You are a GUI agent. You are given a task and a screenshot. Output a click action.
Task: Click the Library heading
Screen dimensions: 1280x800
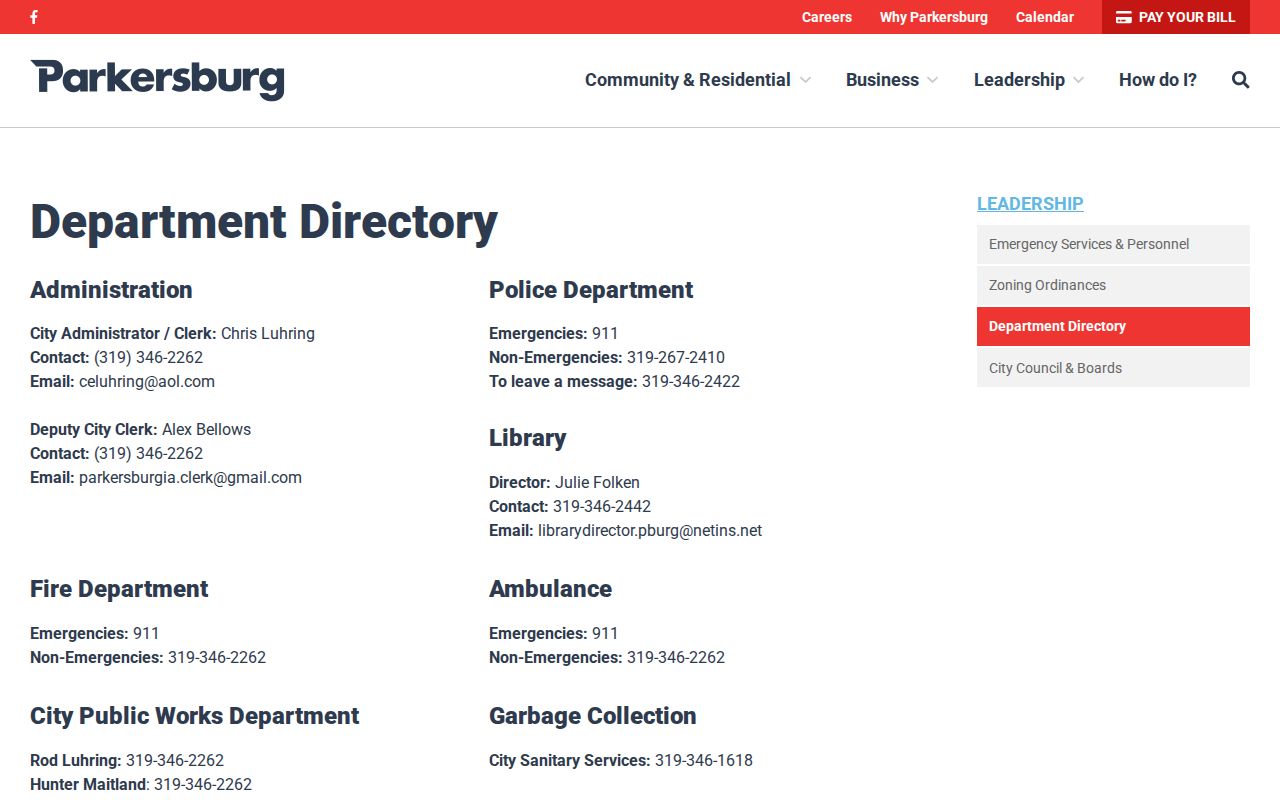[528, 438]
